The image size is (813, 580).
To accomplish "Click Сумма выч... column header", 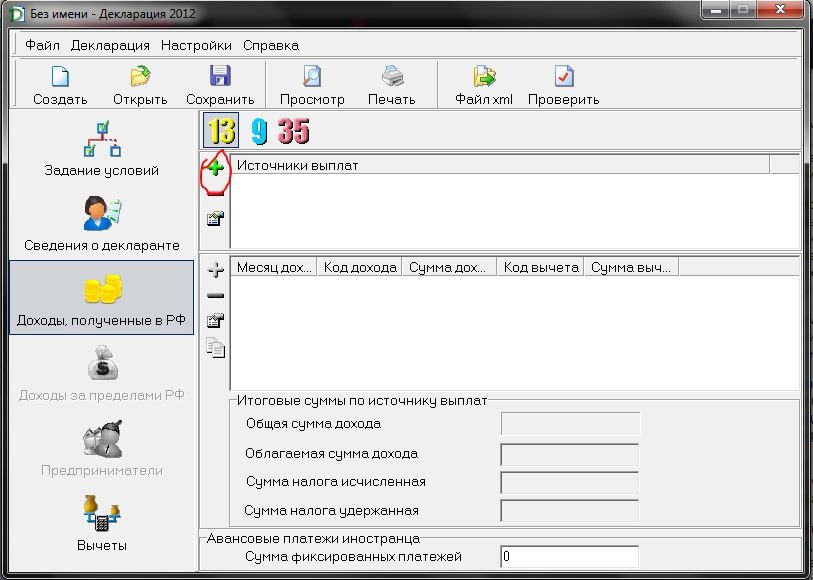I will 632,267.
